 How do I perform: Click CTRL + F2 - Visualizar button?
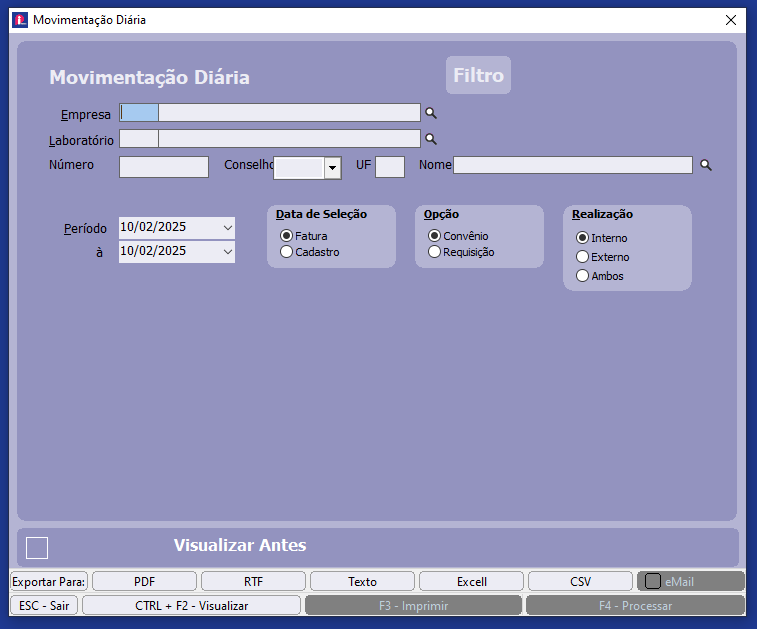tap(191, 605)
